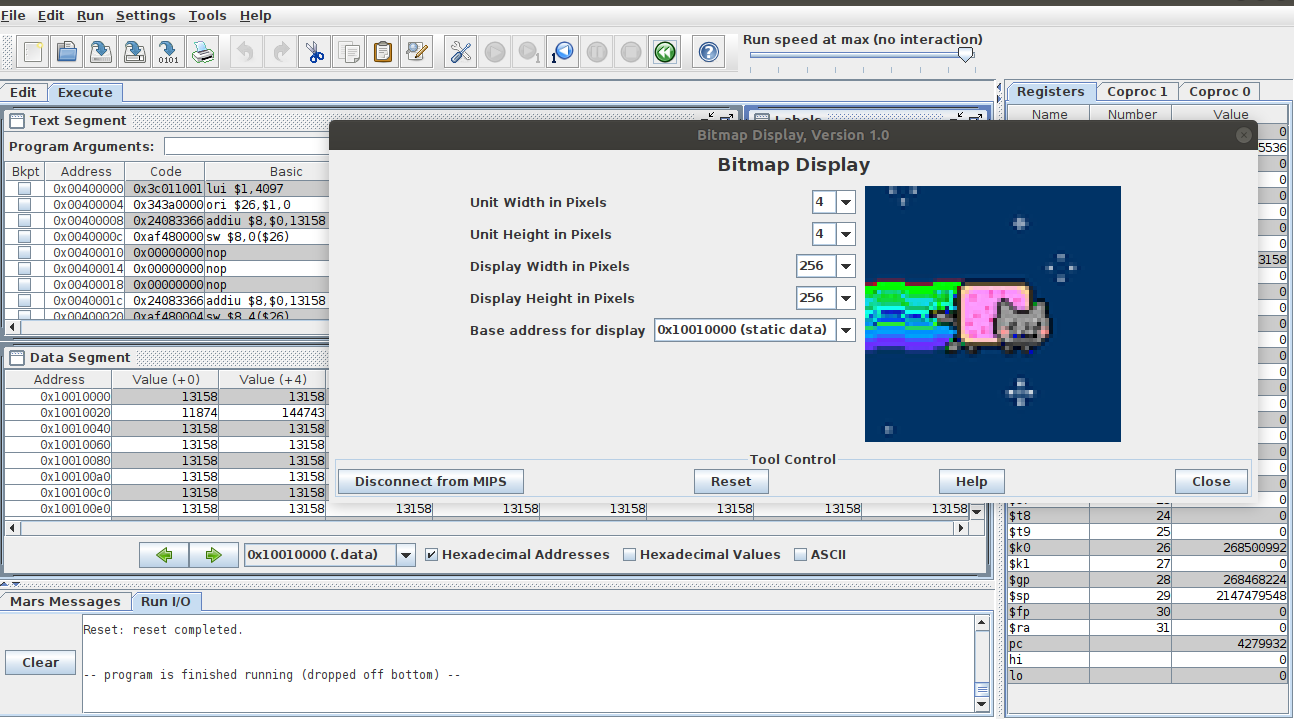This screenshot has height=719, width=1294.
Task: Open the Help question mark icon
Action: click(x=709, y=52)
